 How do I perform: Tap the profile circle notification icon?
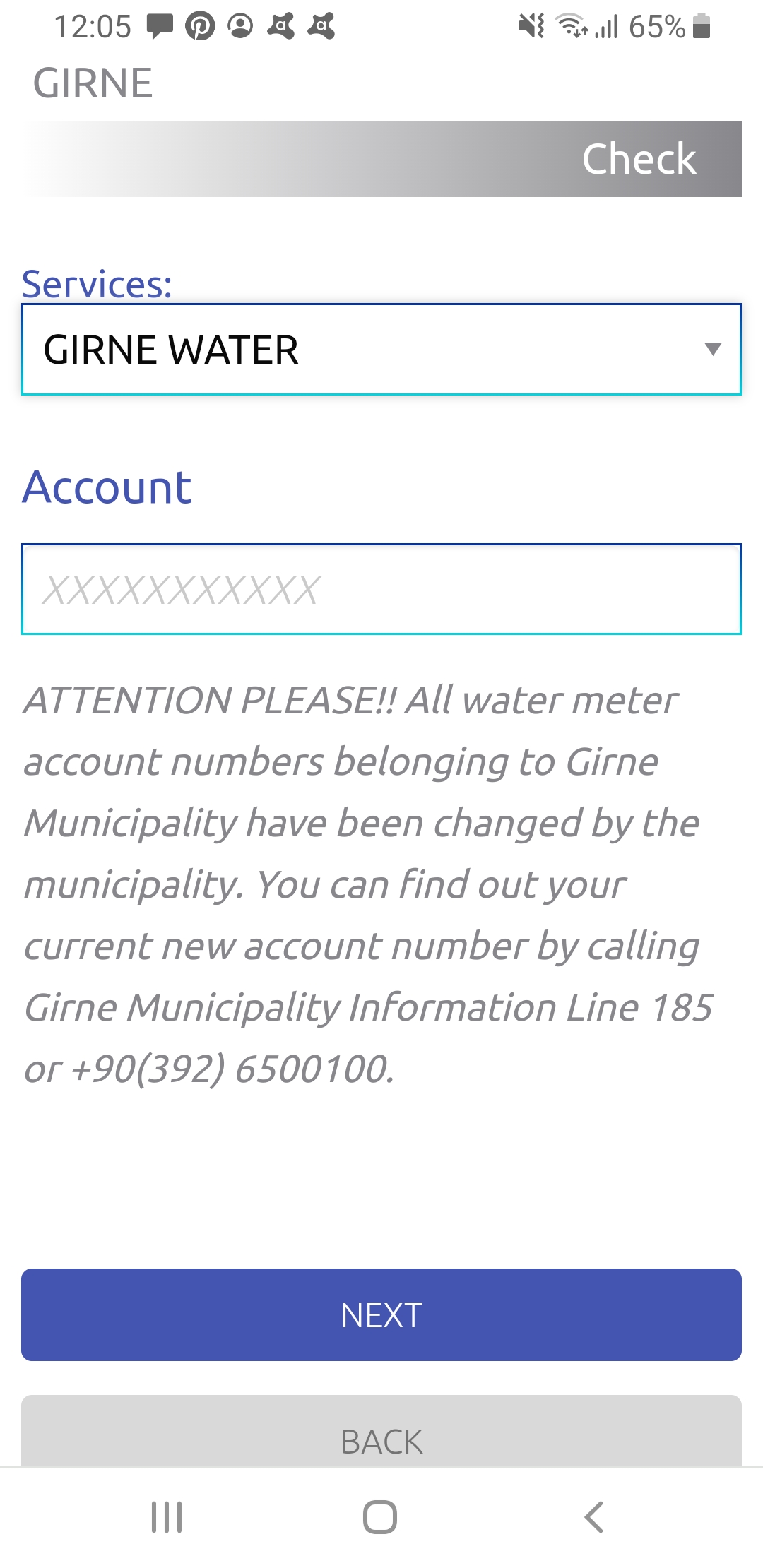[x=240, y=26]
